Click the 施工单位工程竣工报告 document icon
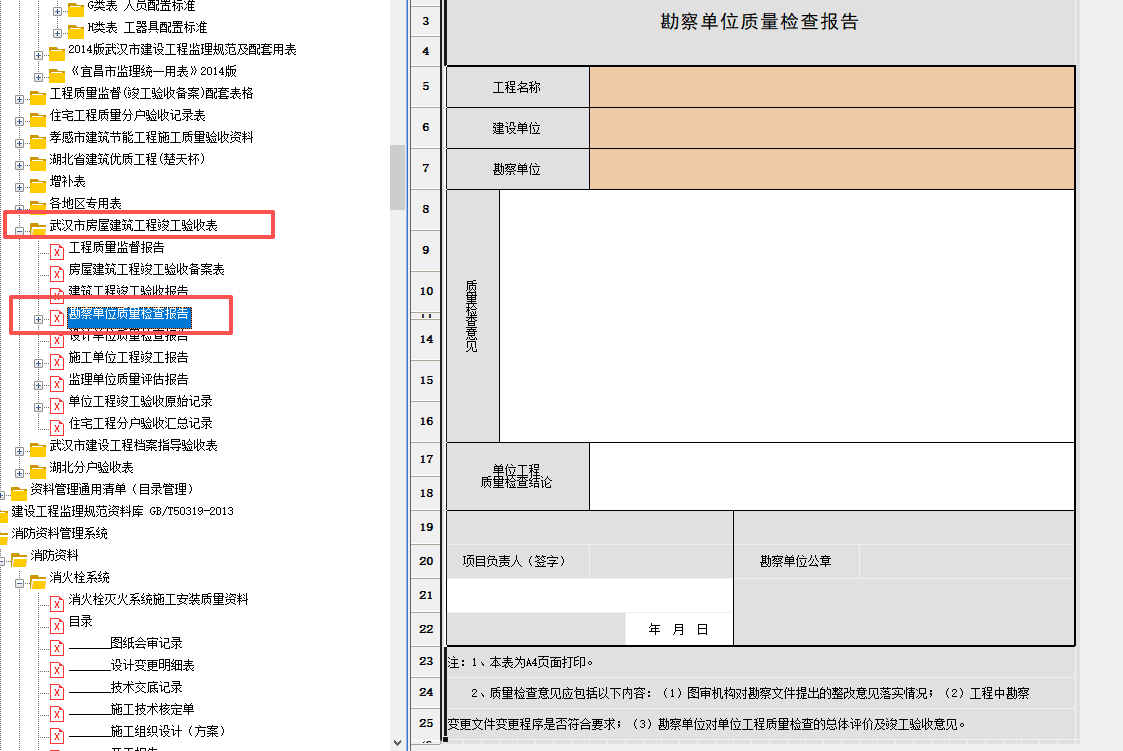The image size is (1123, 751). click(x=57, y=358)
